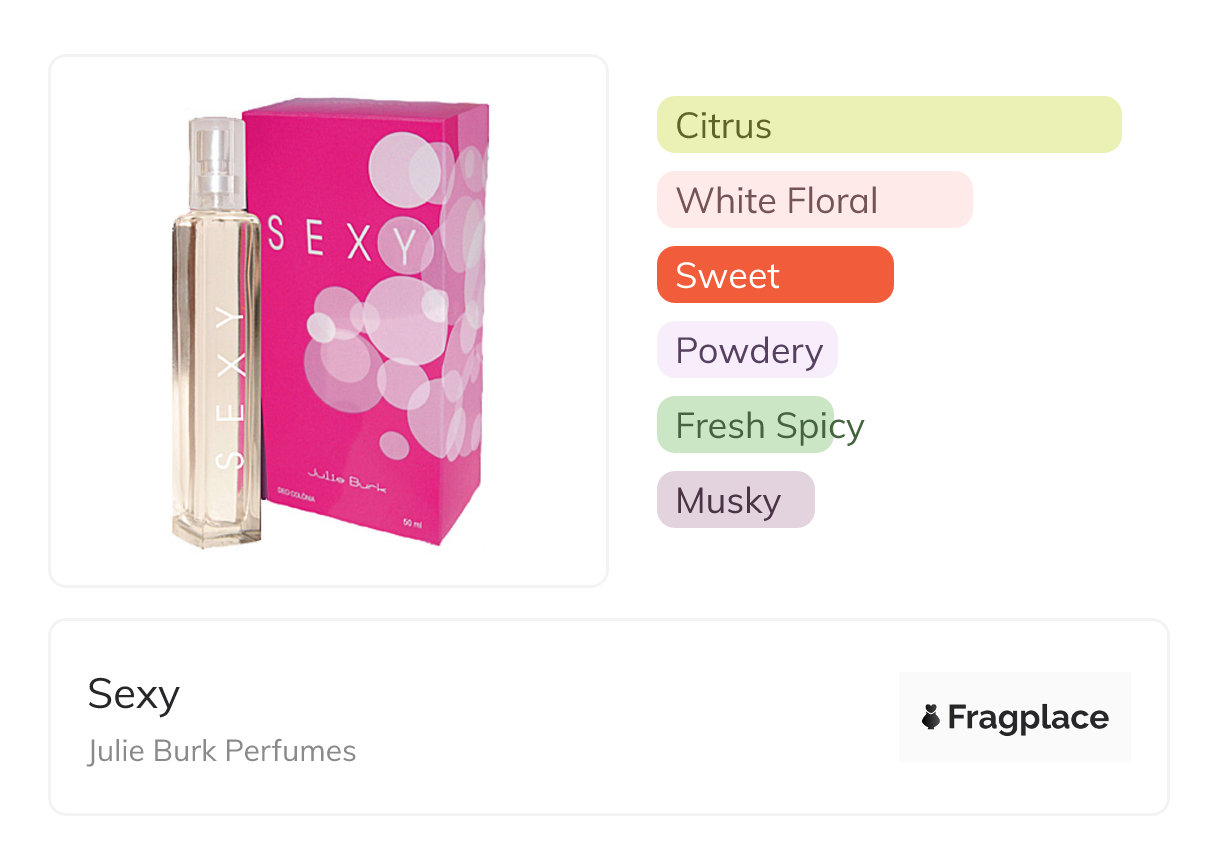Click the 50 ml label on the box
Viewport: 1218px width, 864px height.
coord(412,523)
